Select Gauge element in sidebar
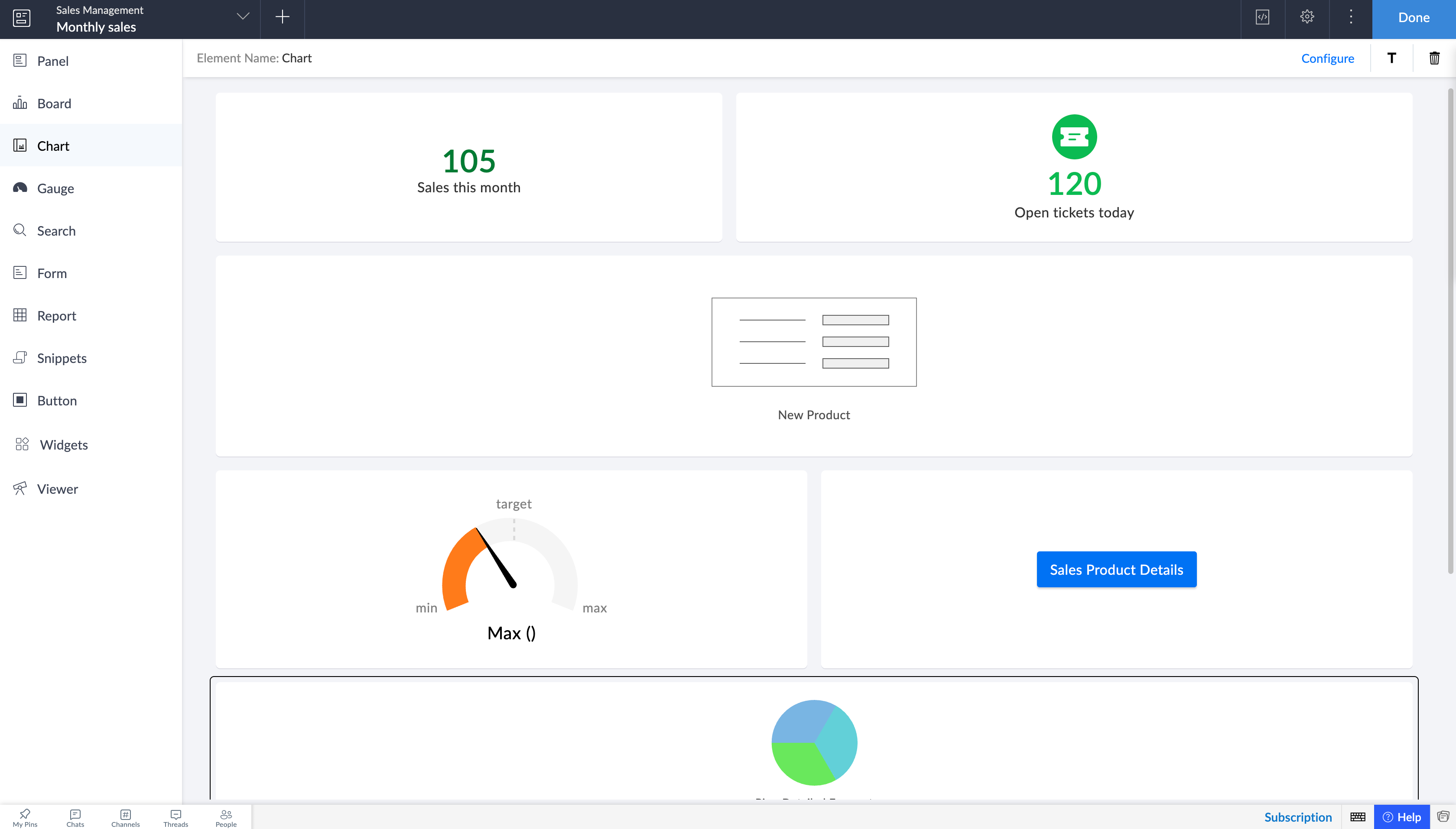Screen dimensions: 1456x829 point(55,188)
